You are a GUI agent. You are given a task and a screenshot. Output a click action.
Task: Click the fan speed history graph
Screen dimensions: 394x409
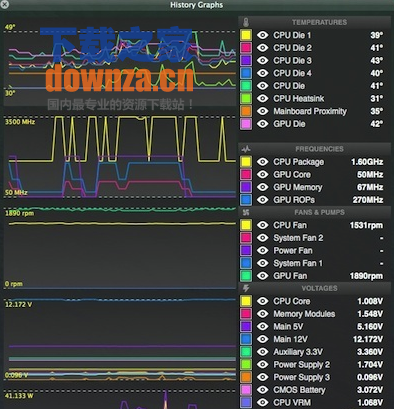[119, 248]
